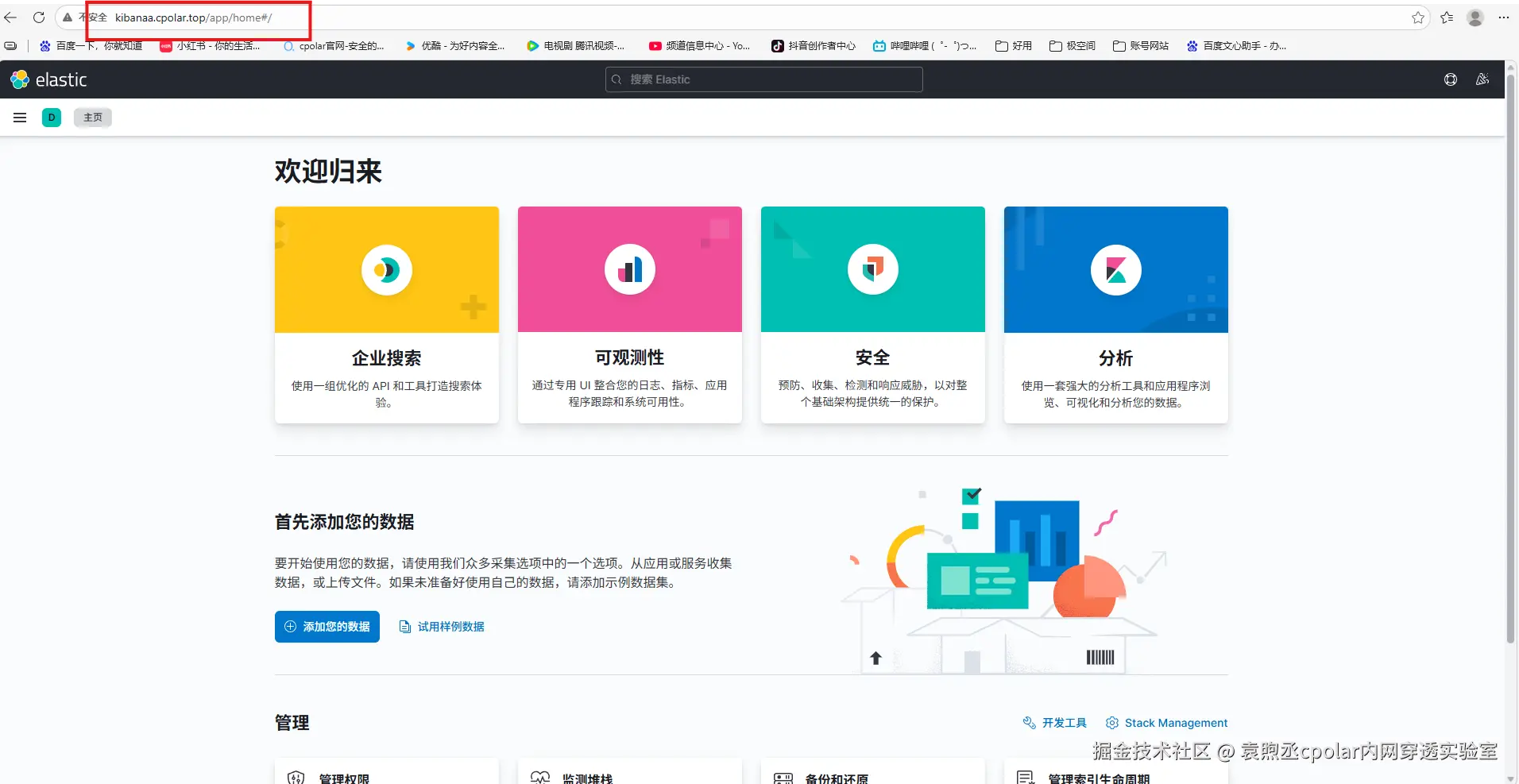Expand the 好用 bookmark folder
Screen dimensions: 1519x784
point(1014,46)
